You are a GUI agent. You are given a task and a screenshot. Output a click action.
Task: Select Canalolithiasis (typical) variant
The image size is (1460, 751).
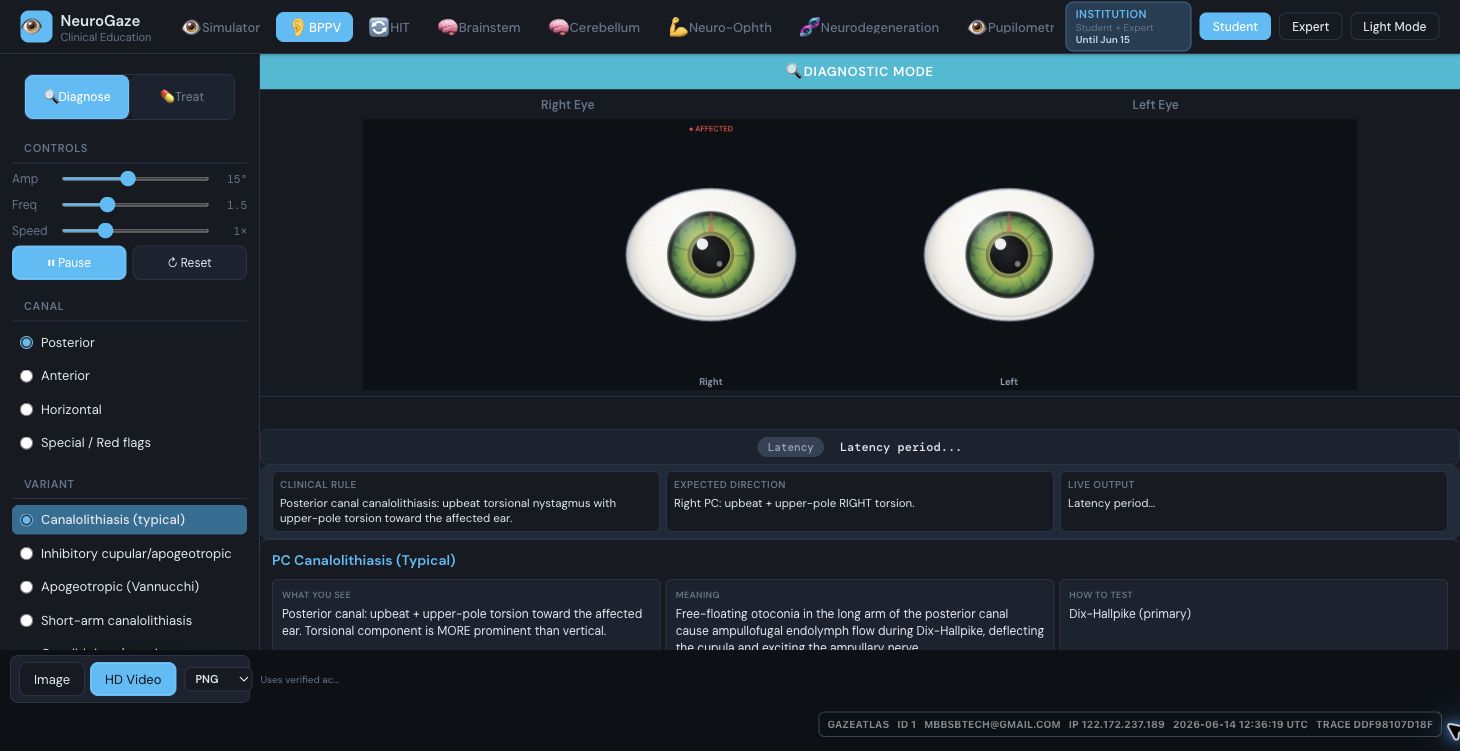click(129, 519)
